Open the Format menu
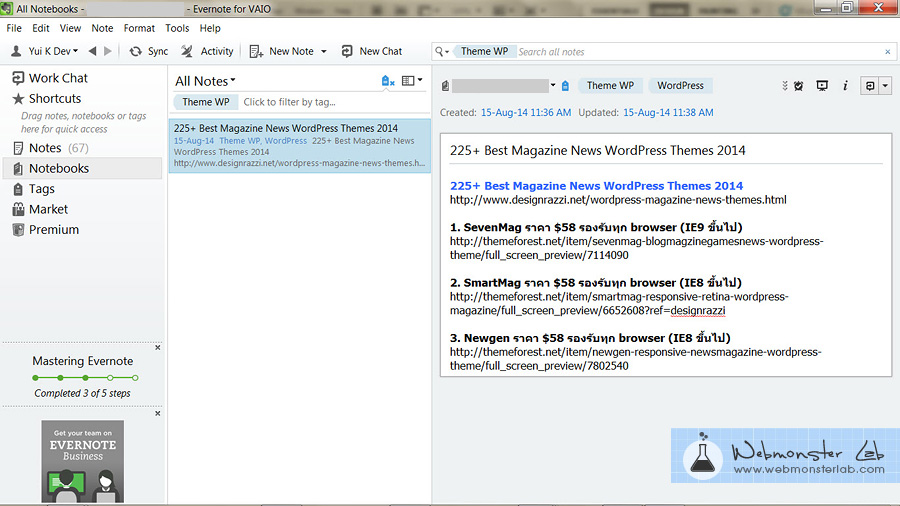The image size is (900, 506). [139, 28]
